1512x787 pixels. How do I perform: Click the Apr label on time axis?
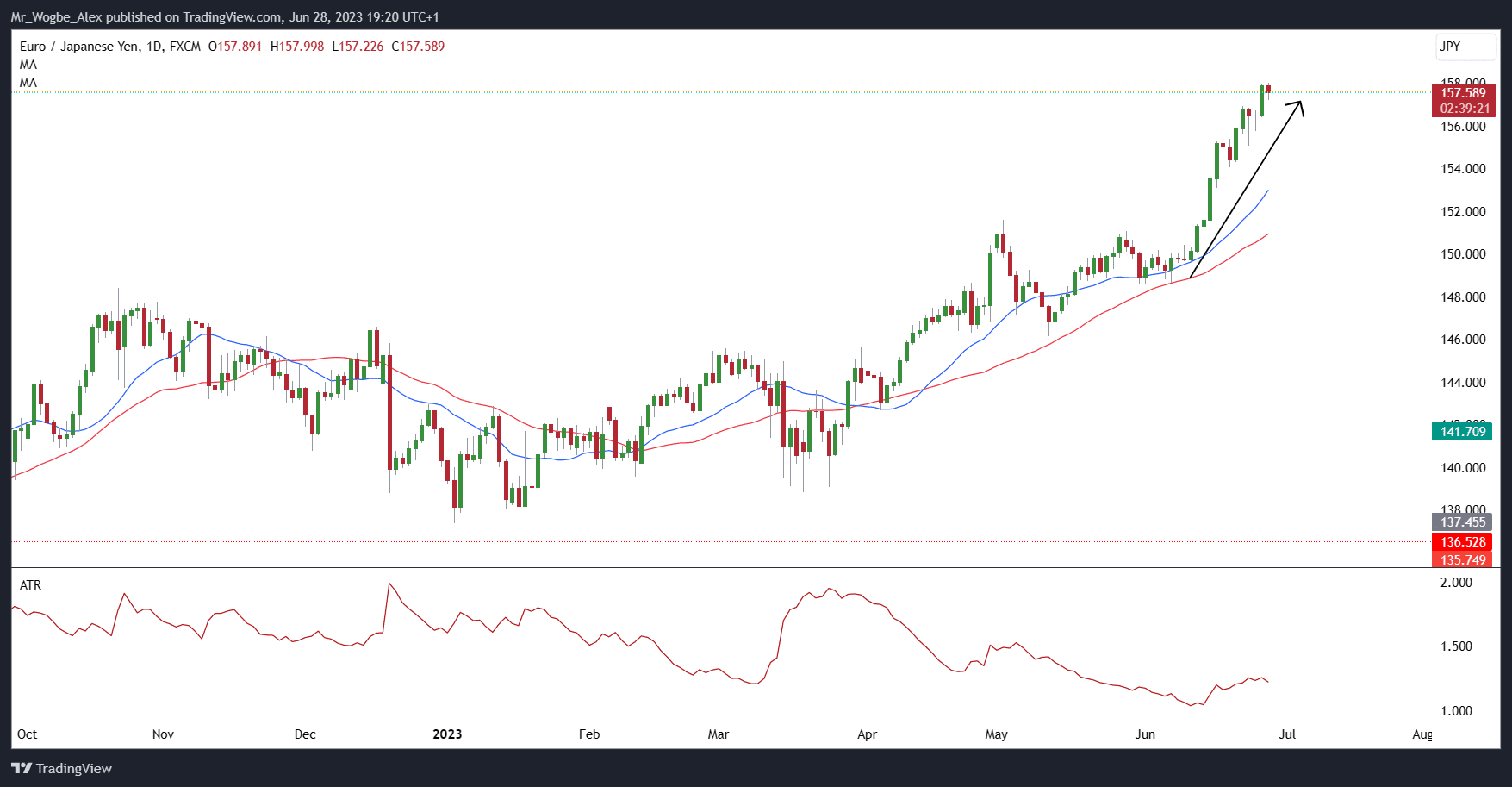868,734
